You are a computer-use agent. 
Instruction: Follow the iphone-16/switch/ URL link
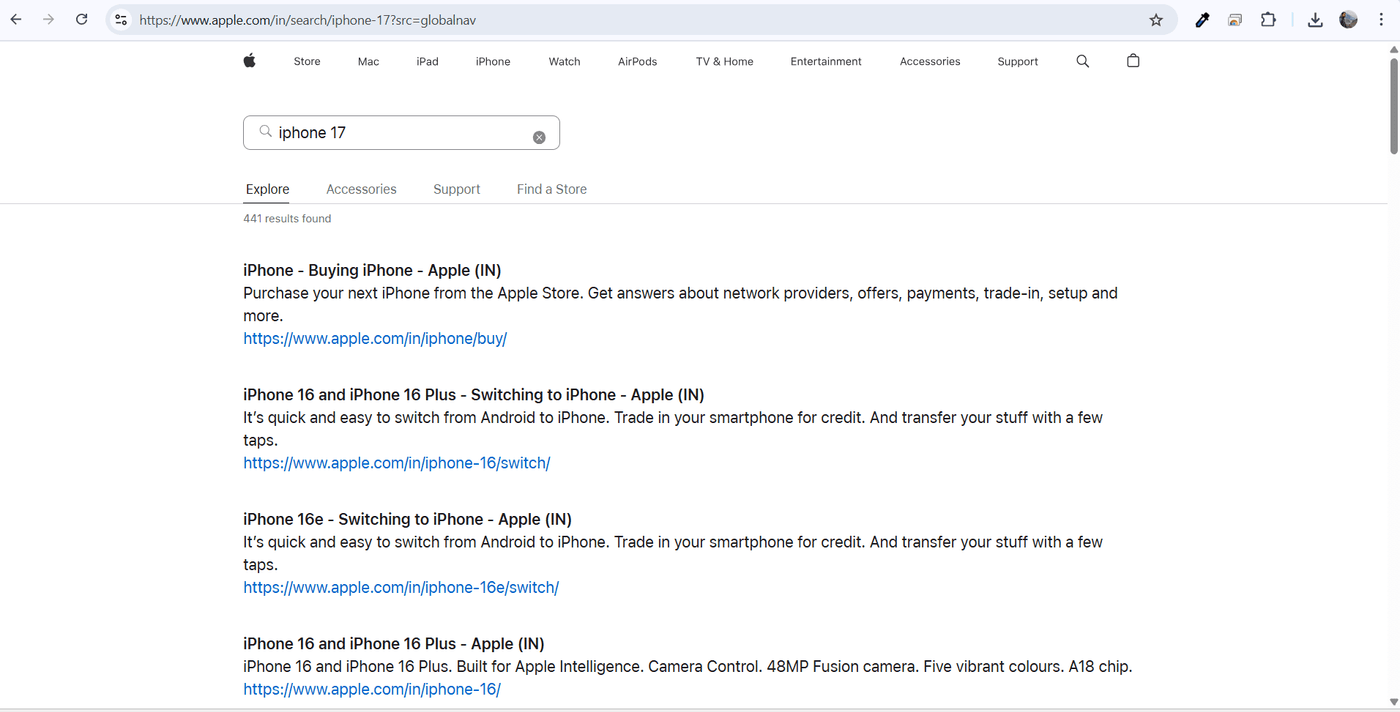tap(397, 463)
